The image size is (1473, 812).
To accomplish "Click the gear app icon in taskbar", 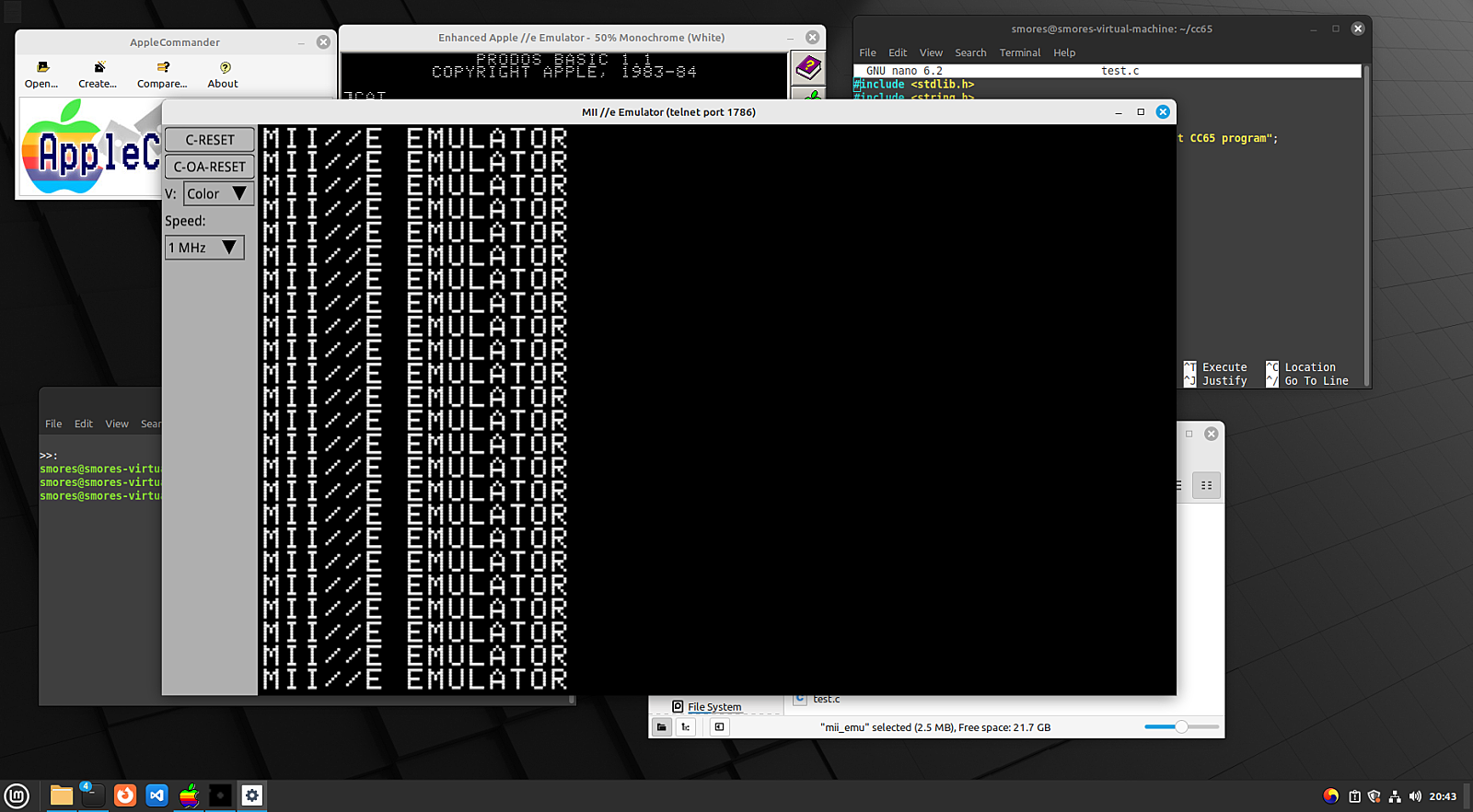I will (x=252, y=795).
